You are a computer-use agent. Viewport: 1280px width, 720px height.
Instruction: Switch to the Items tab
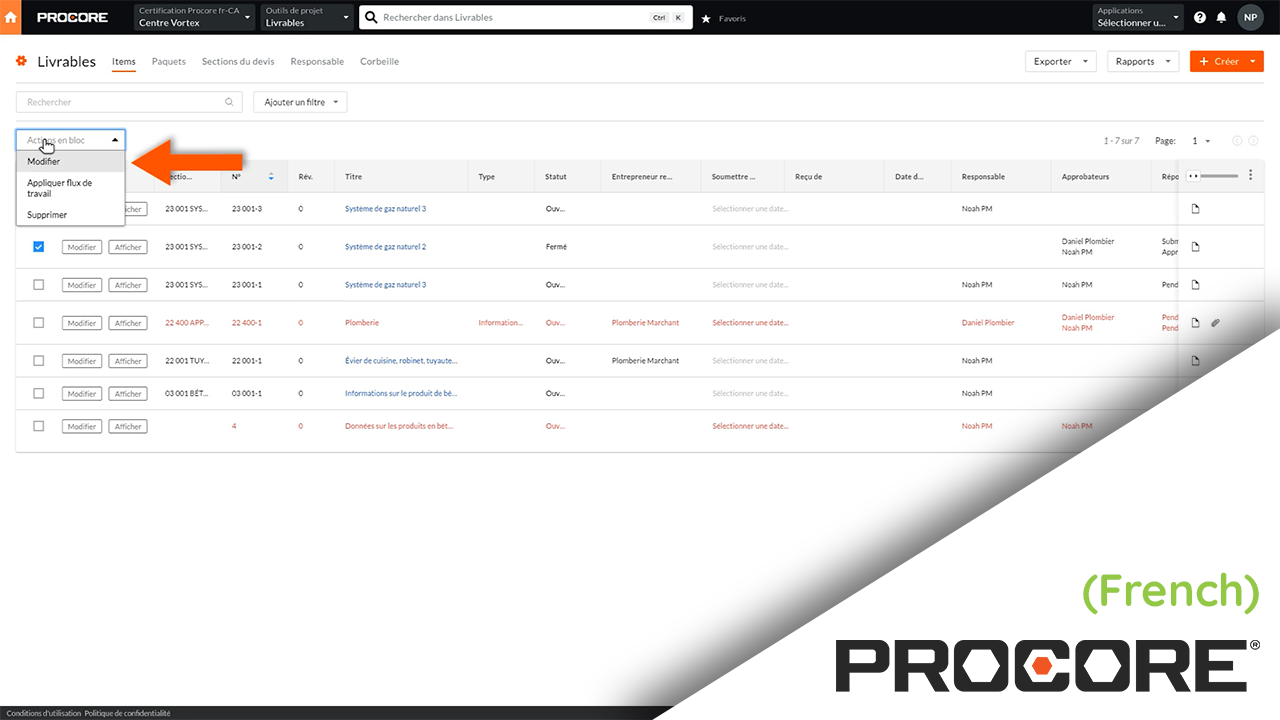(x=124, y=62)
